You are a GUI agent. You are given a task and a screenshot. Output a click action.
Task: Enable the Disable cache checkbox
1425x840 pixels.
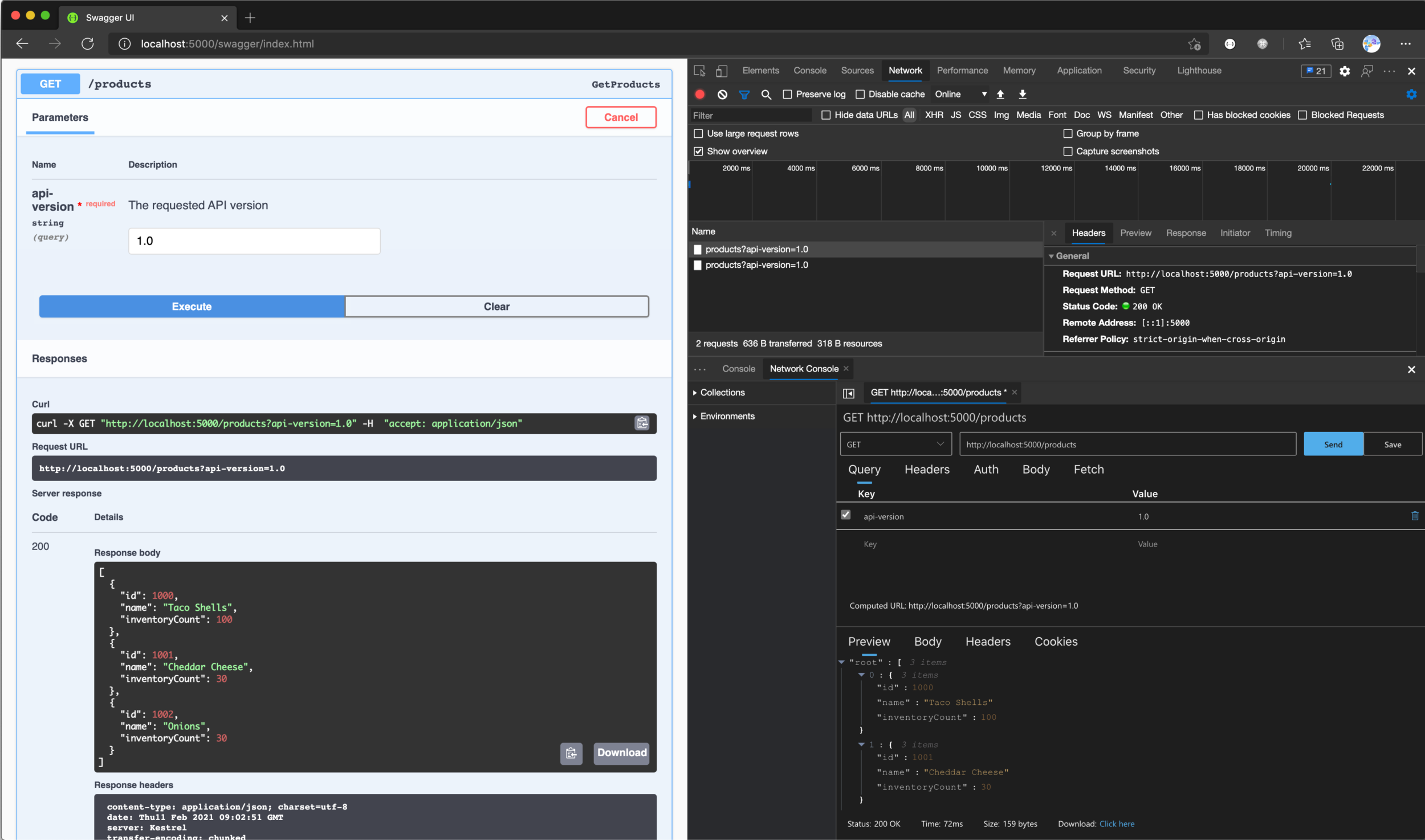pyautogui.click(x=859, y=94)
